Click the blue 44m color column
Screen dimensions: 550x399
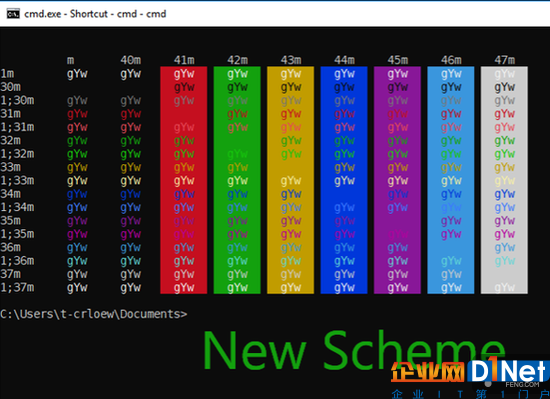pos(344,180)
